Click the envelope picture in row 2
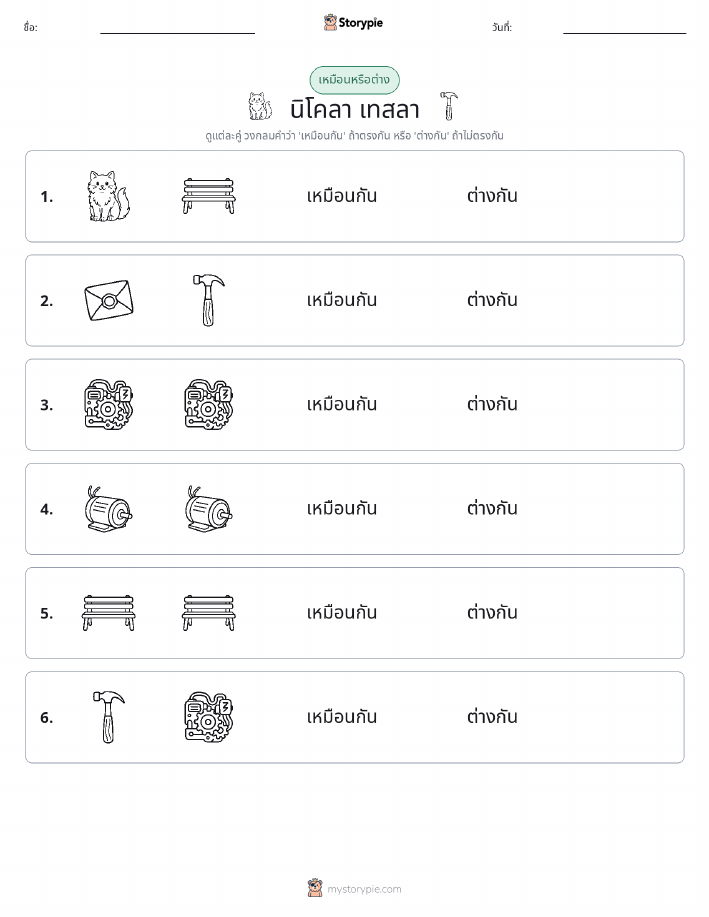Screen dimensions: 709x917 [109, 301]
